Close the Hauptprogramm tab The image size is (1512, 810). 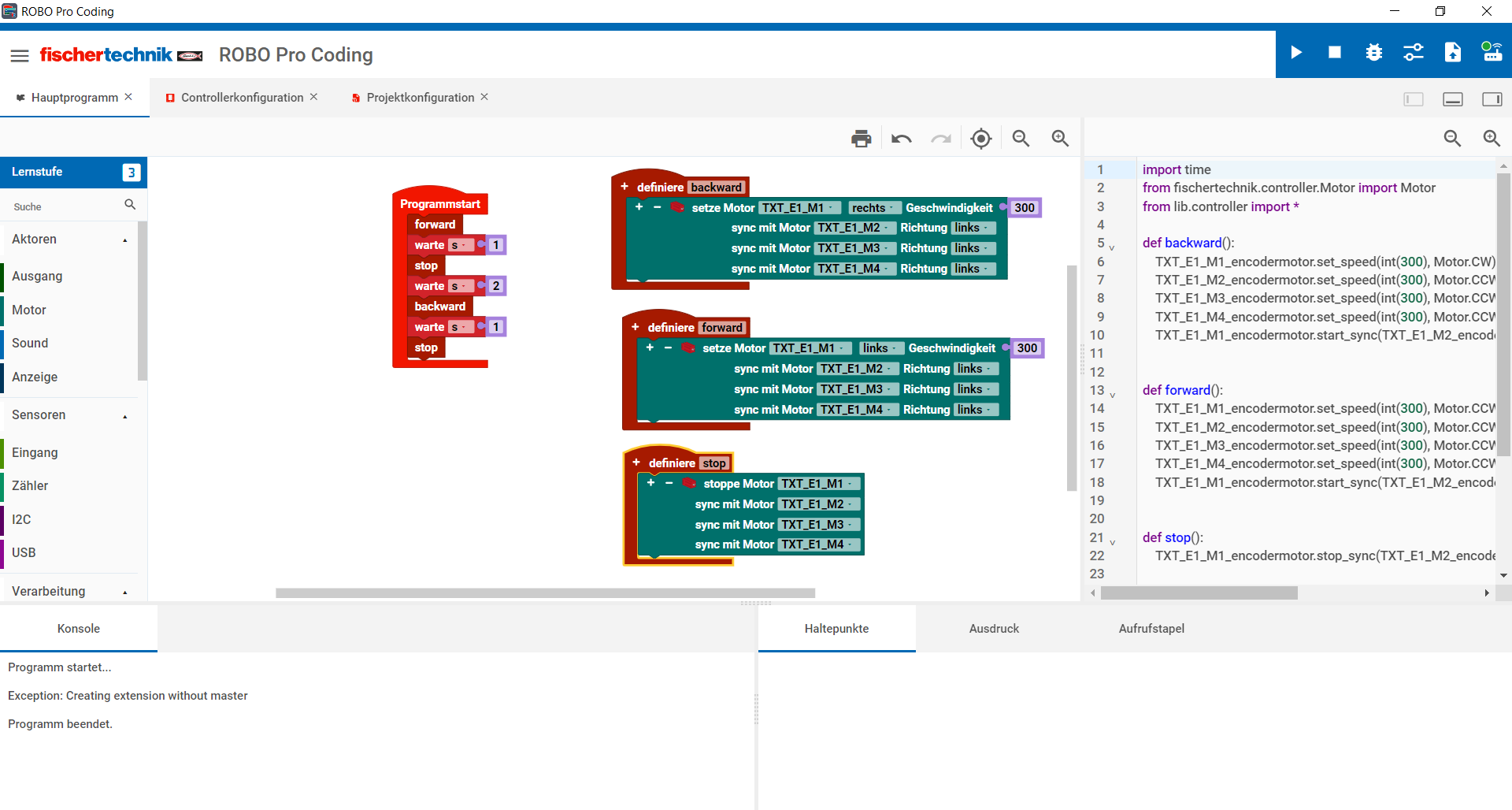click(128, 97)
